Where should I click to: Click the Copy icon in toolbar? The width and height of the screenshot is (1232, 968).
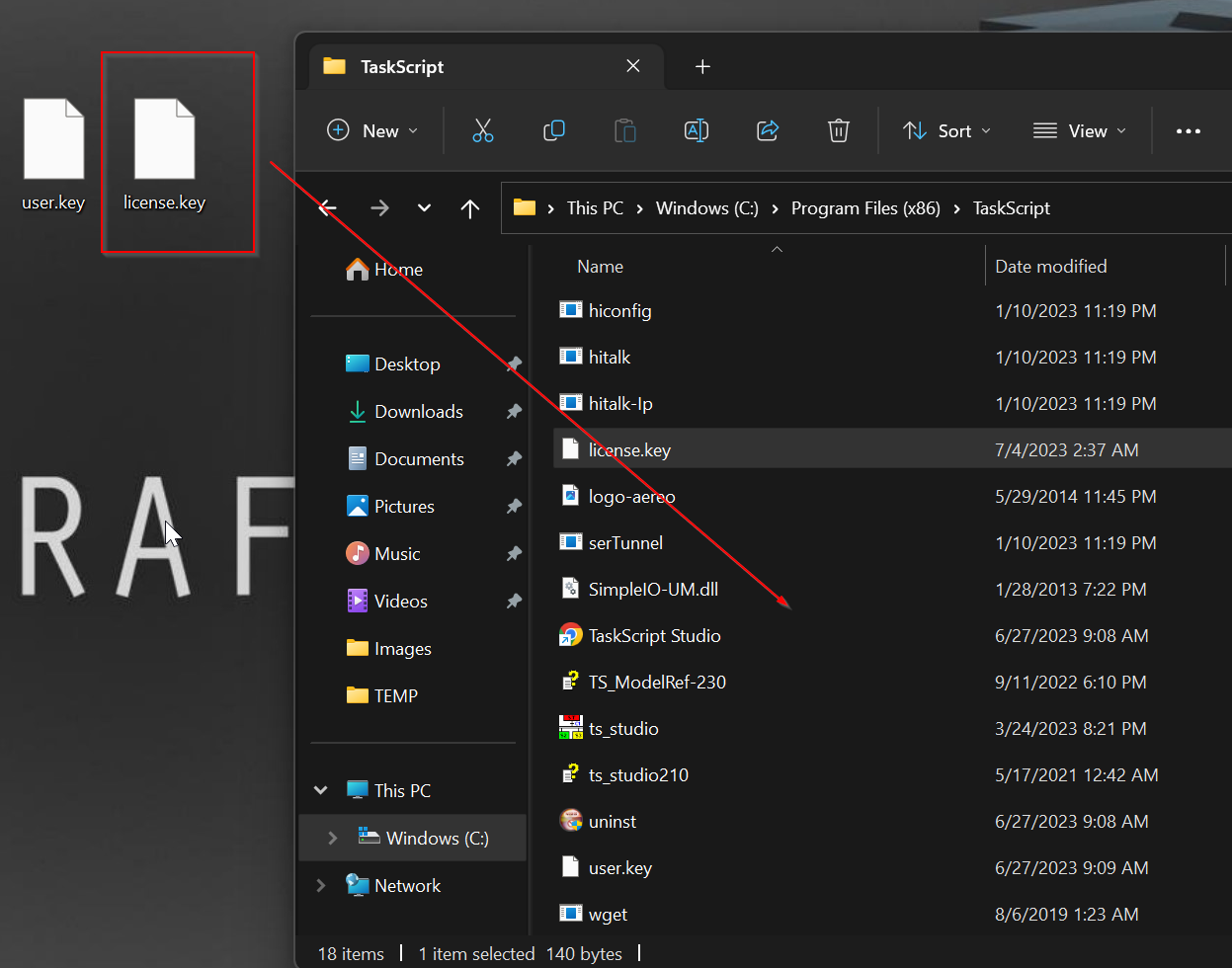coord(554,130)
